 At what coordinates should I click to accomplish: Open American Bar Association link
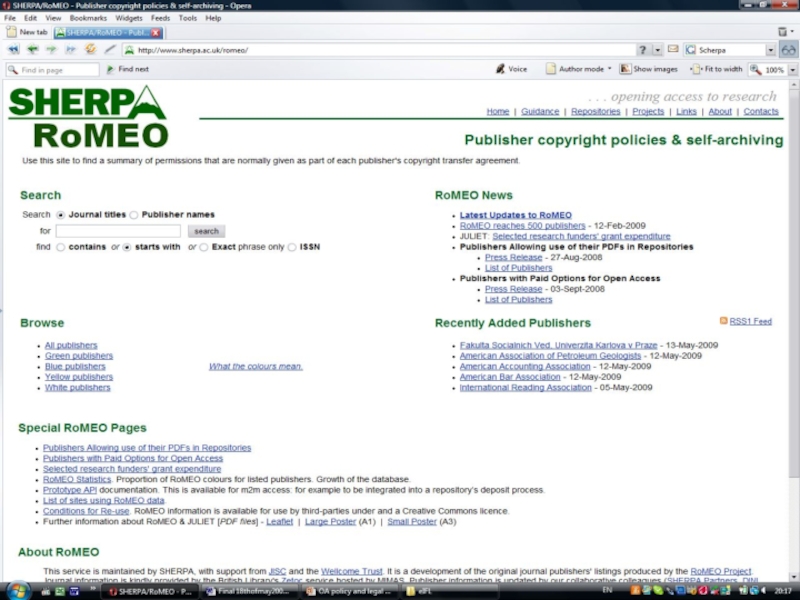[x=510, y=377]
